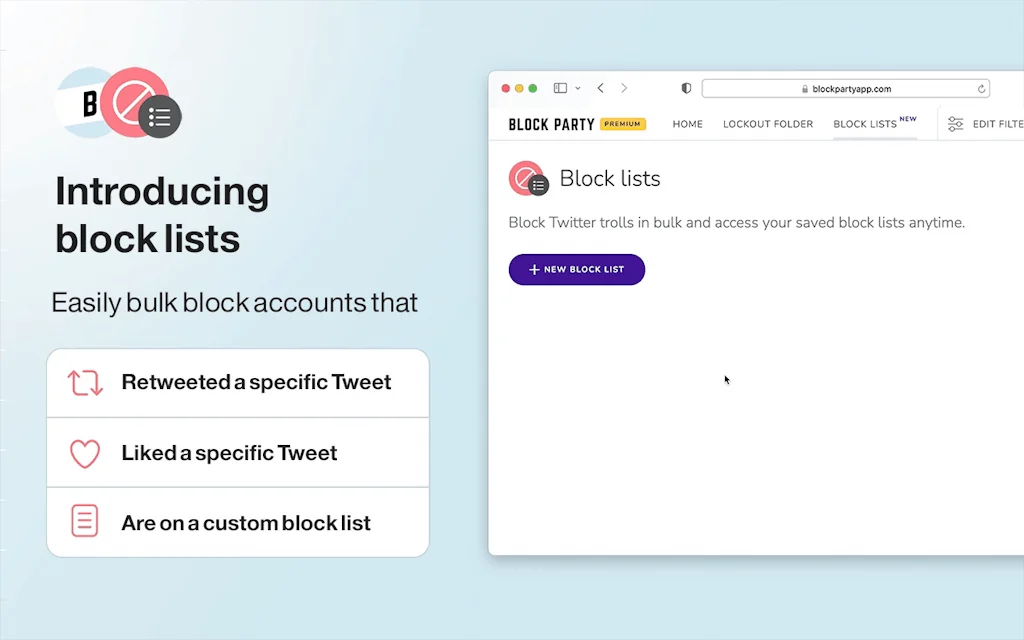
Task: Go forward using the right navigation arrow
Action: [x=624, y=88]
